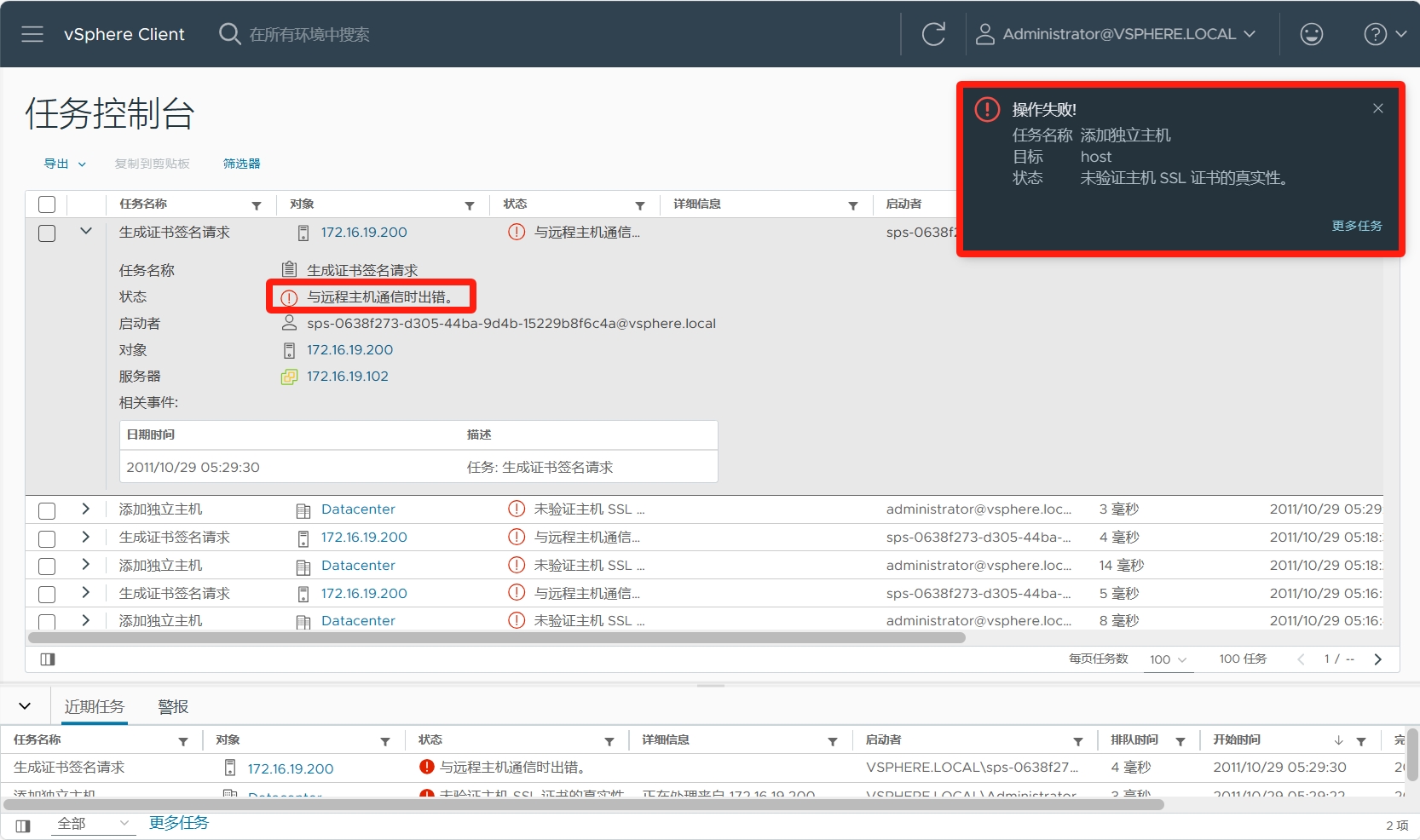Click the 筛选器 filter button

coord(241,164)
